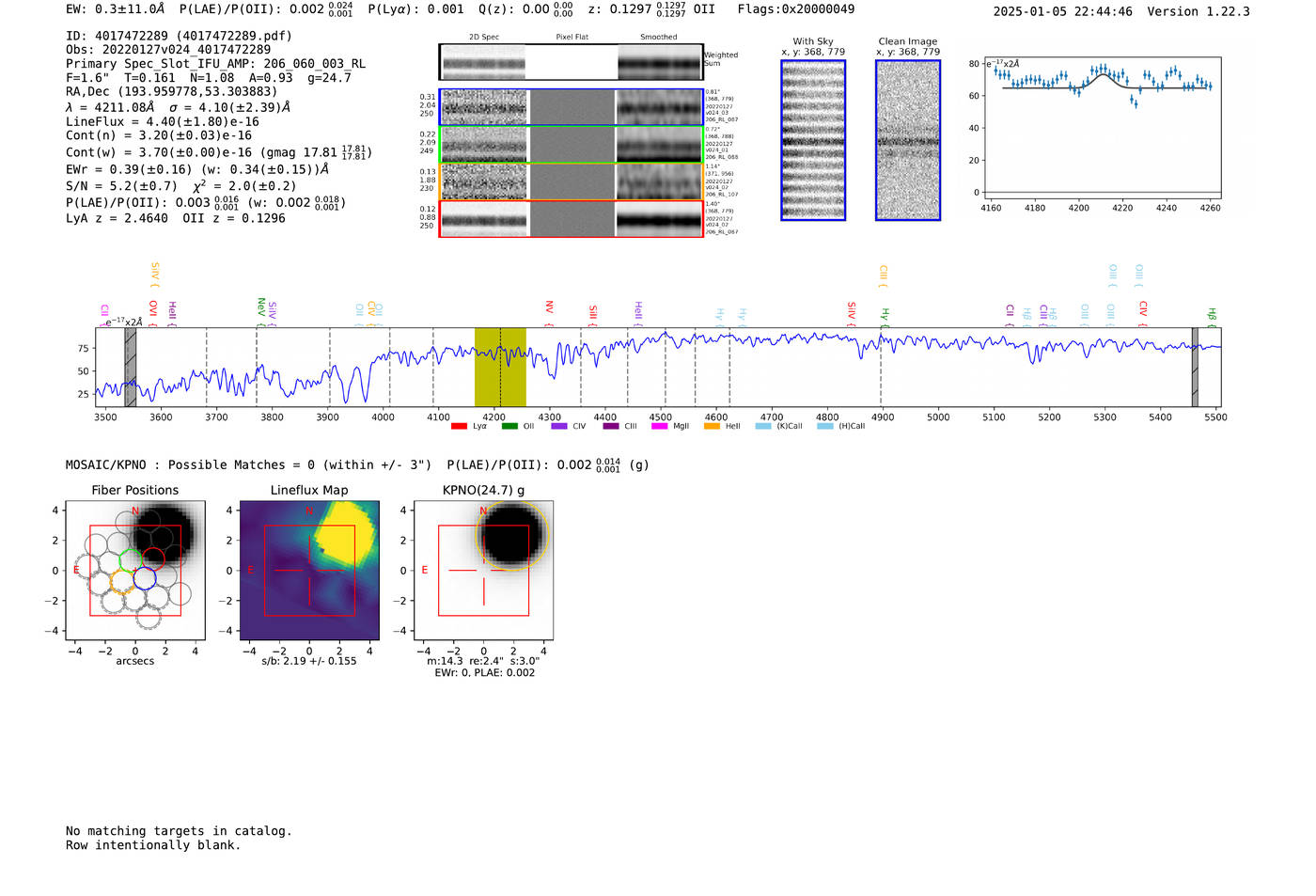This screenshot has width=1316, height=896.
Task: Click the MOSAIC/KPNO Possible Matches line
Action: pos(357,464)
